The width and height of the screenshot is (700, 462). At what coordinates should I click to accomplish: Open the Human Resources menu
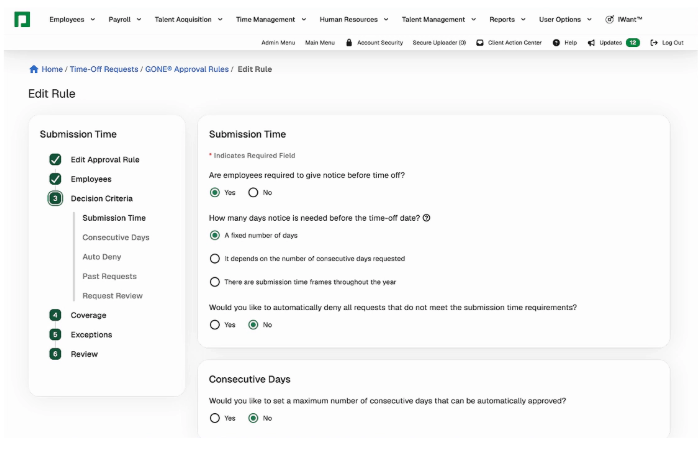pyautogui.click(x=349, y=19)
